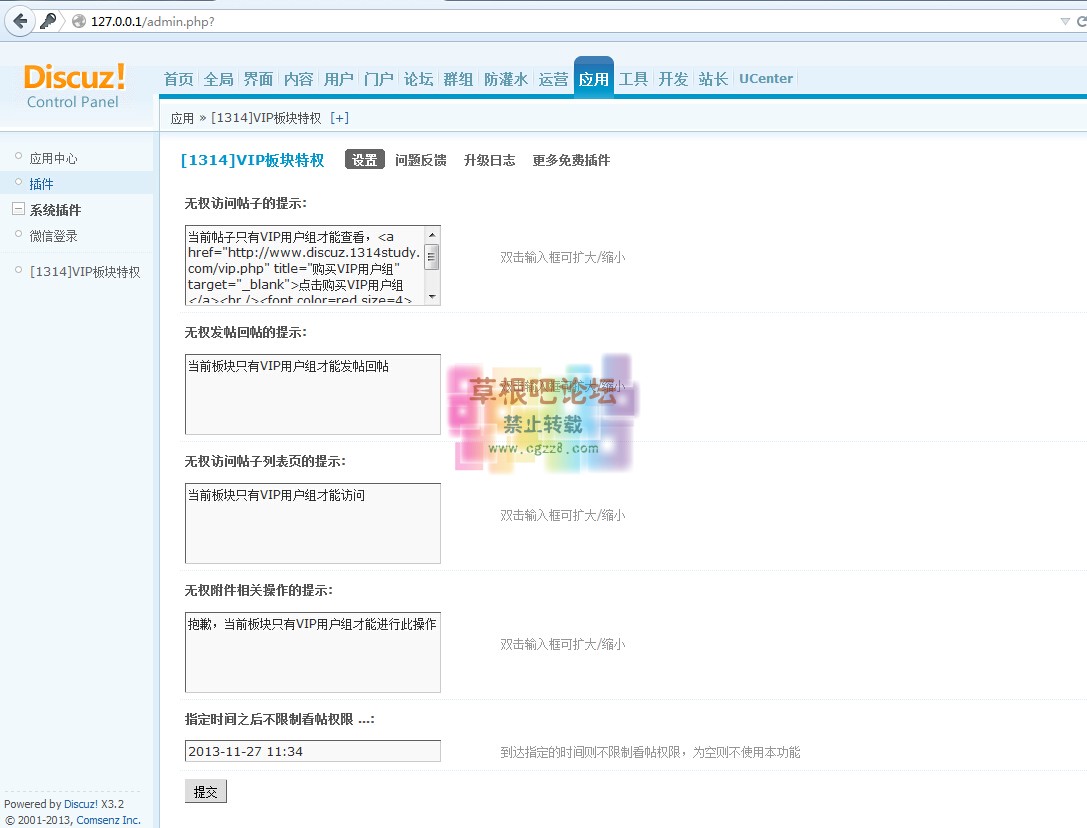Open the 论坛 navigation menu
This screenshot has width=1087, height=828.
(x=418, y=78)
